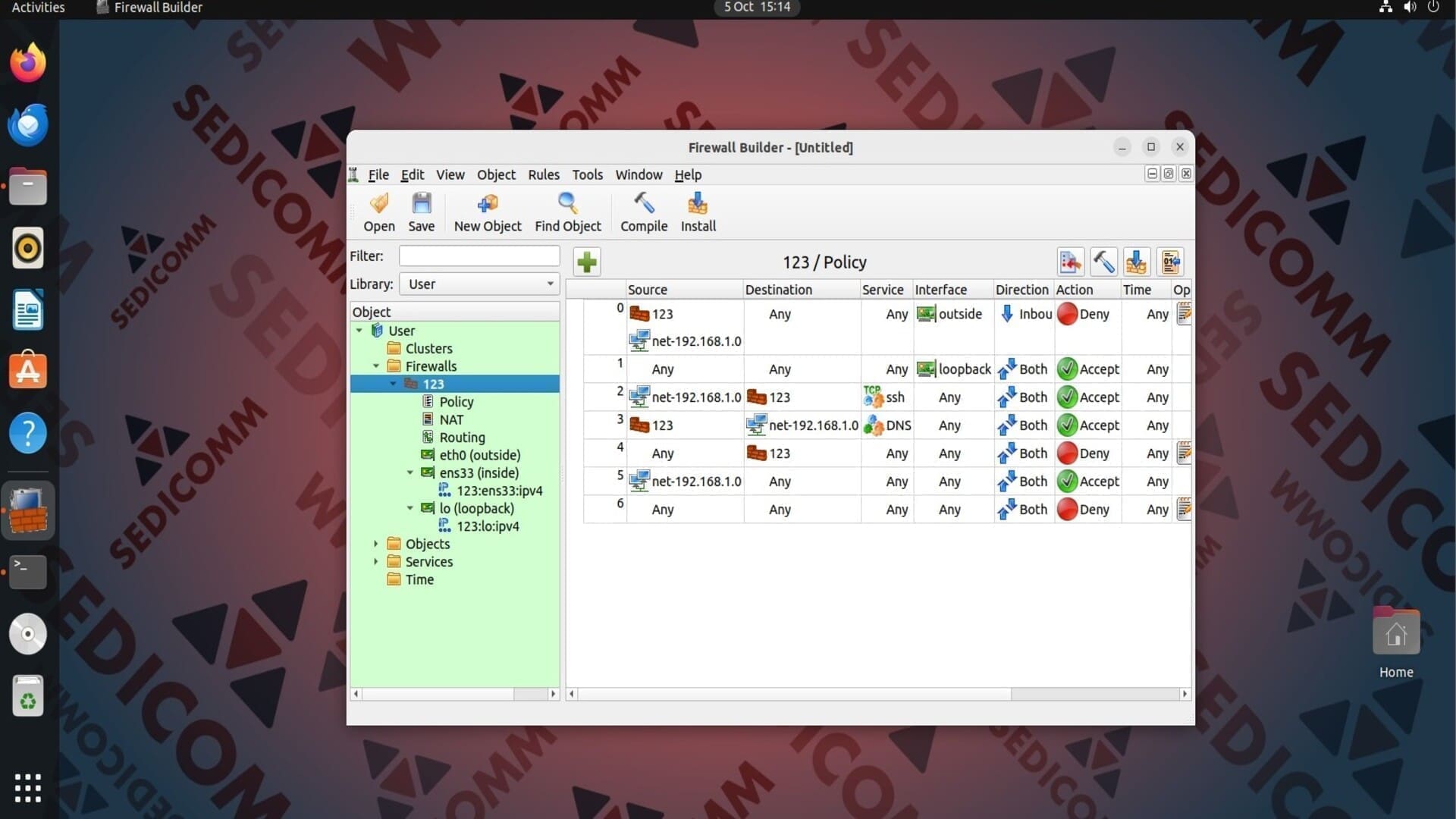Image resolution: width=1456 pixels, height=819 pixels.
Task: Collapse the ens33 (inside) interface
Action: point(410,472)
